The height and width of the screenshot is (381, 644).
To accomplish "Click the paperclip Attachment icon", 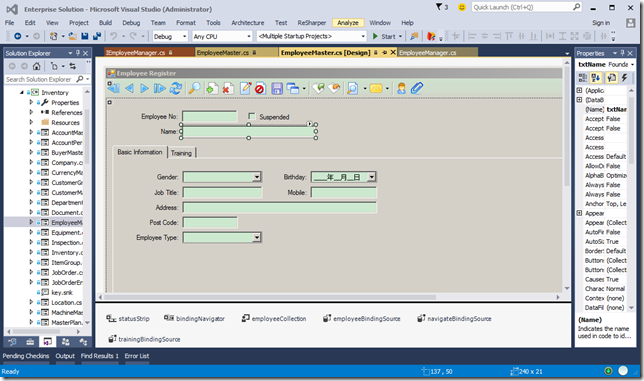I will click(x=416, y=88).
